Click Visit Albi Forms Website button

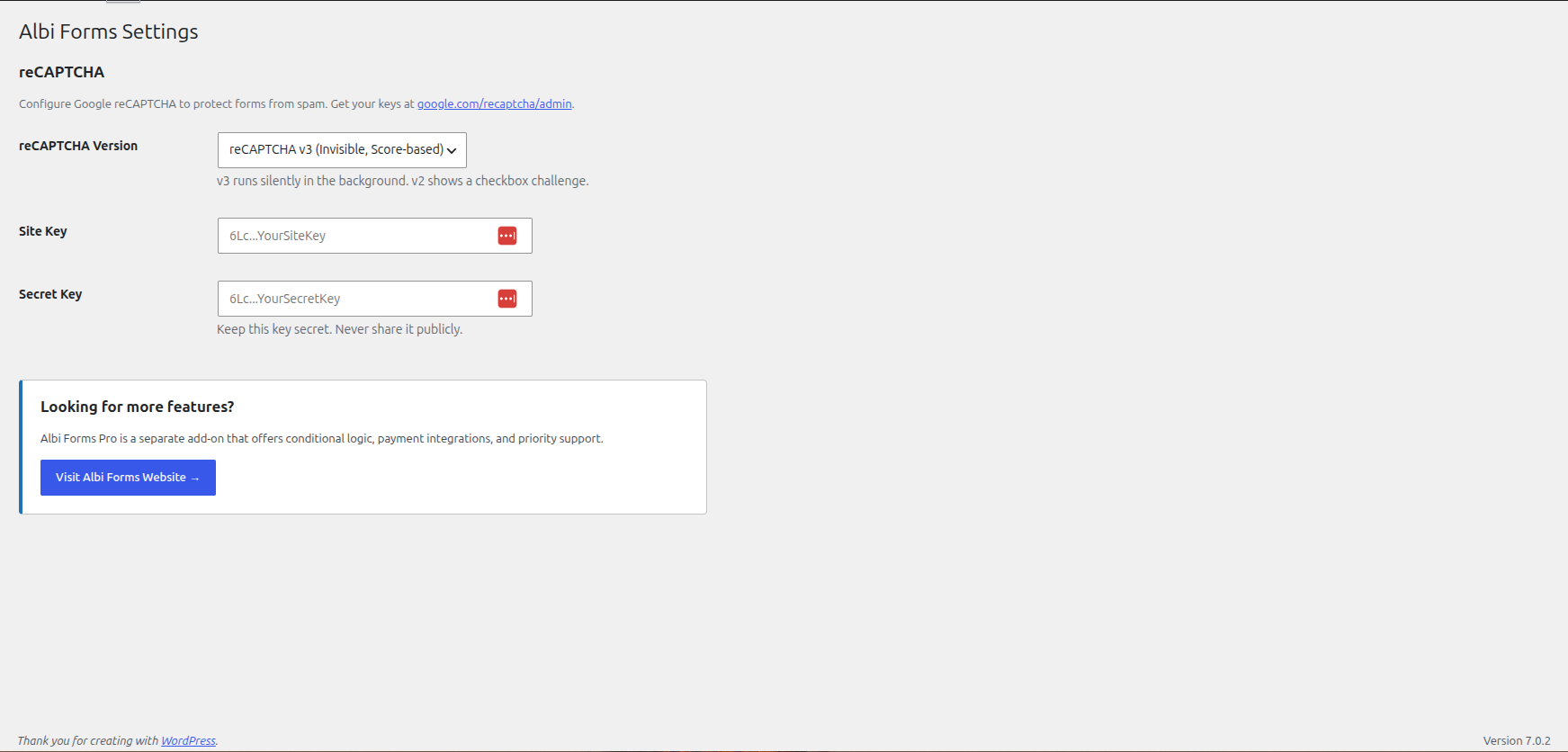click(x=128, y=478)
